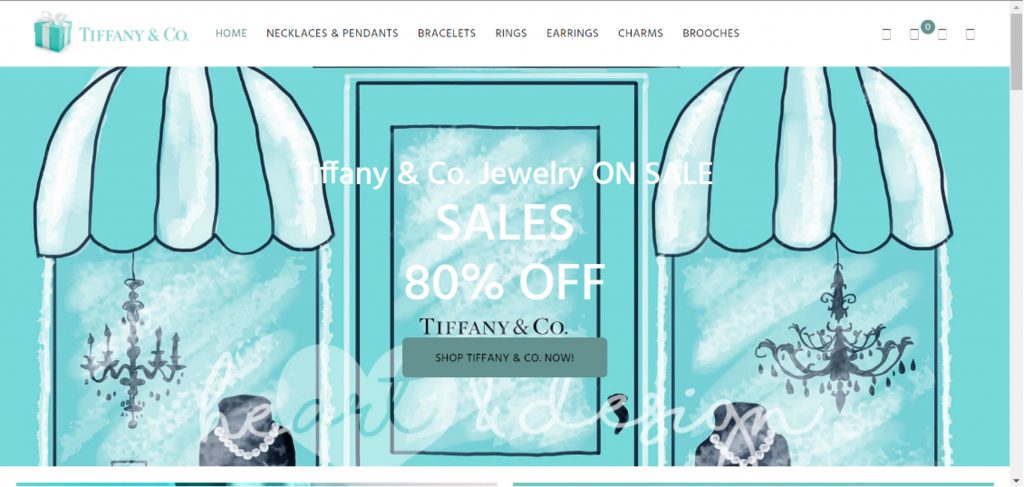Viewport: 1024px width, 487px height.
Task: Click the header icon right of the 0 badge
Action: tap(942, 35)
